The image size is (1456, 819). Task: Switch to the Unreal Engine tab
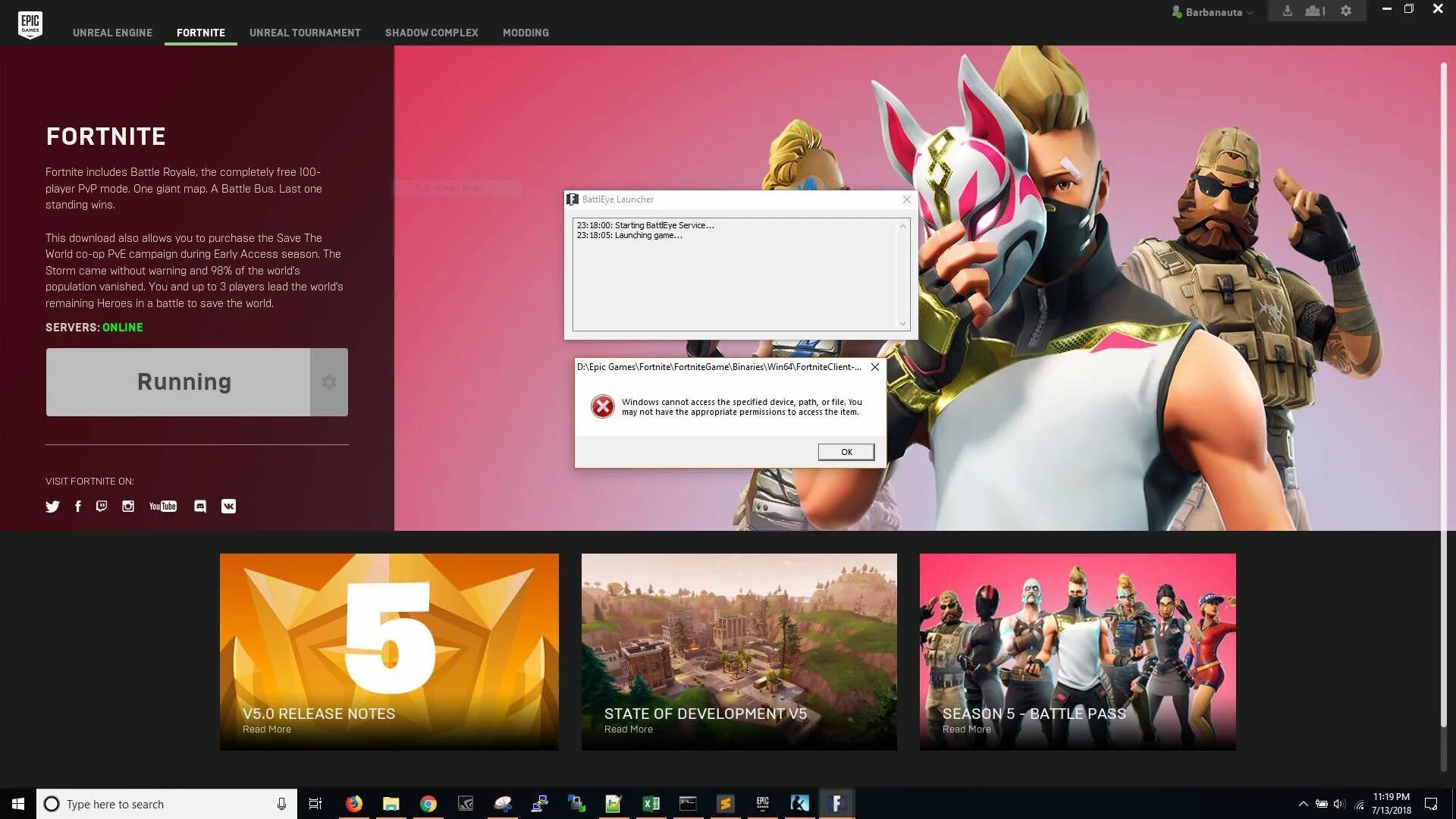pos(112,33)
